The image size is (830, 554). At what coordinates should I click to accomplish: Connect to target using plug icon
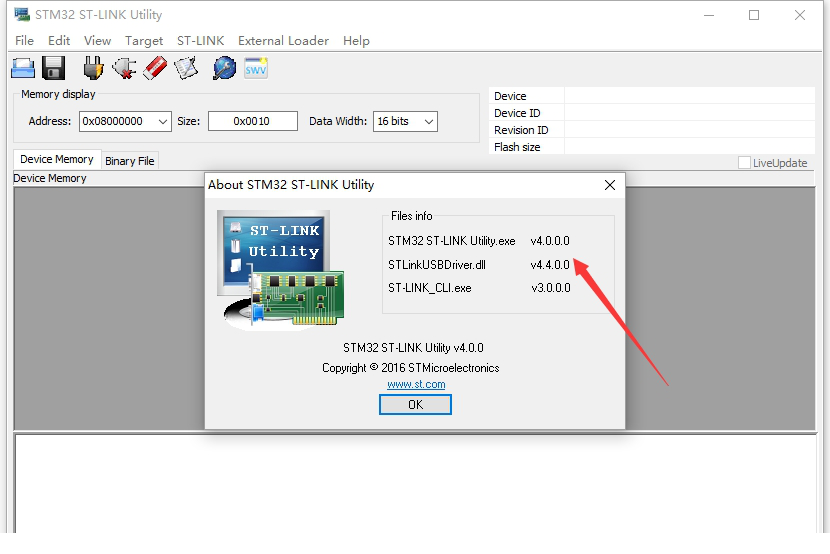93,68
